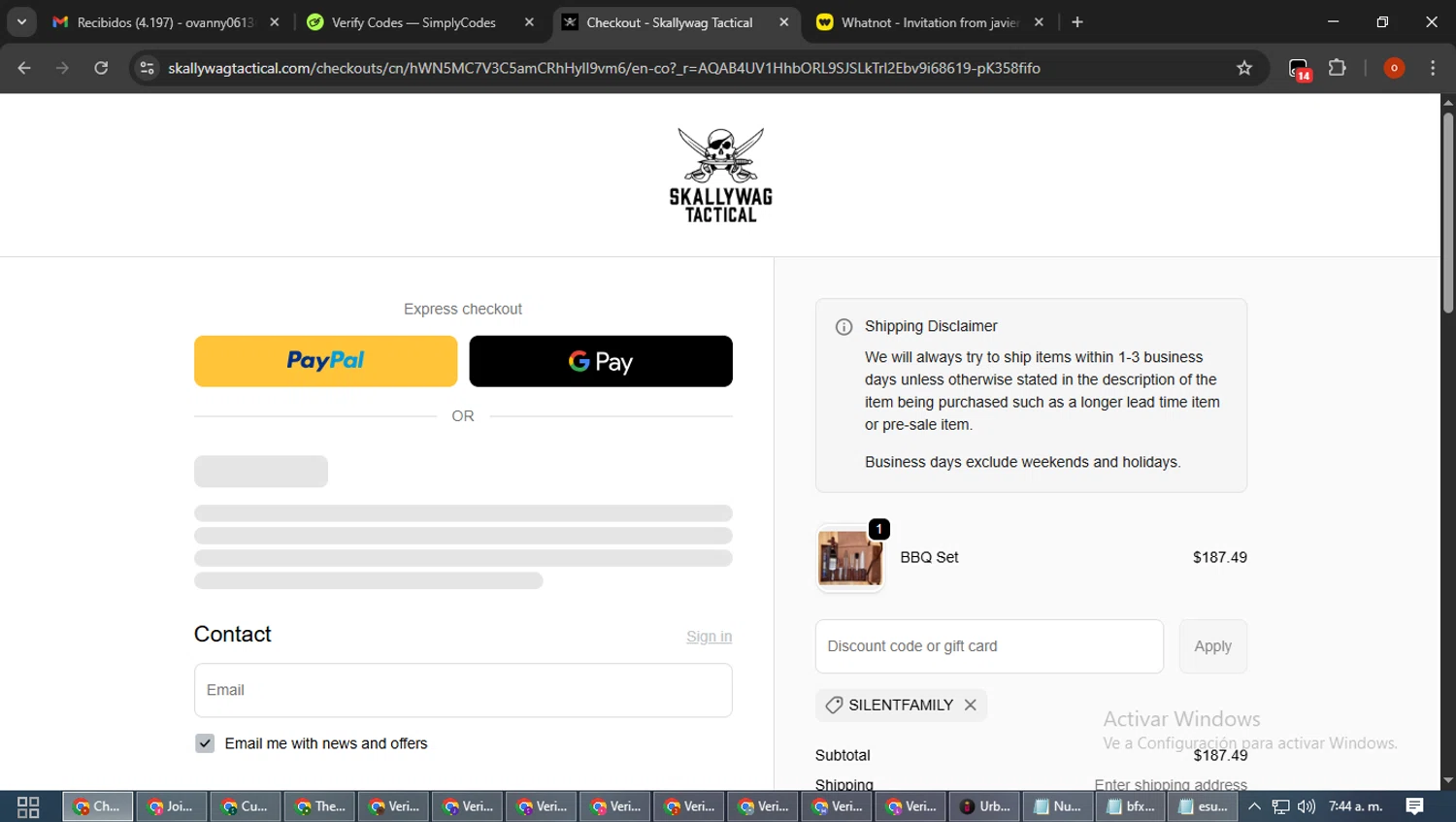This screenshot has height=822, width=1456.
Task: Click the Subtotal label
Action: click(843, 756)
